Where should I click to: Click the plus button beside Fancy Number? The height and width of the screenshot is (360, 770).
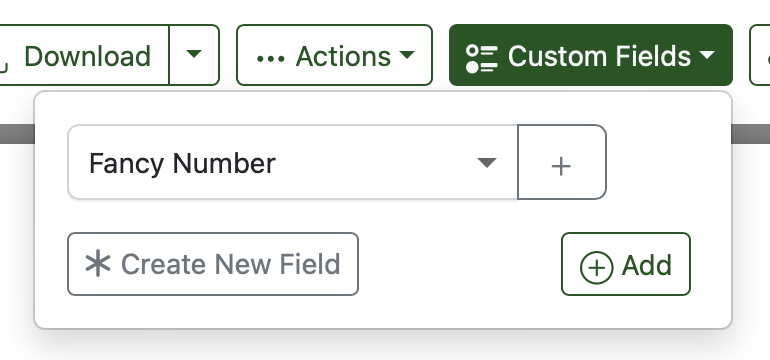tap(562, 162)
